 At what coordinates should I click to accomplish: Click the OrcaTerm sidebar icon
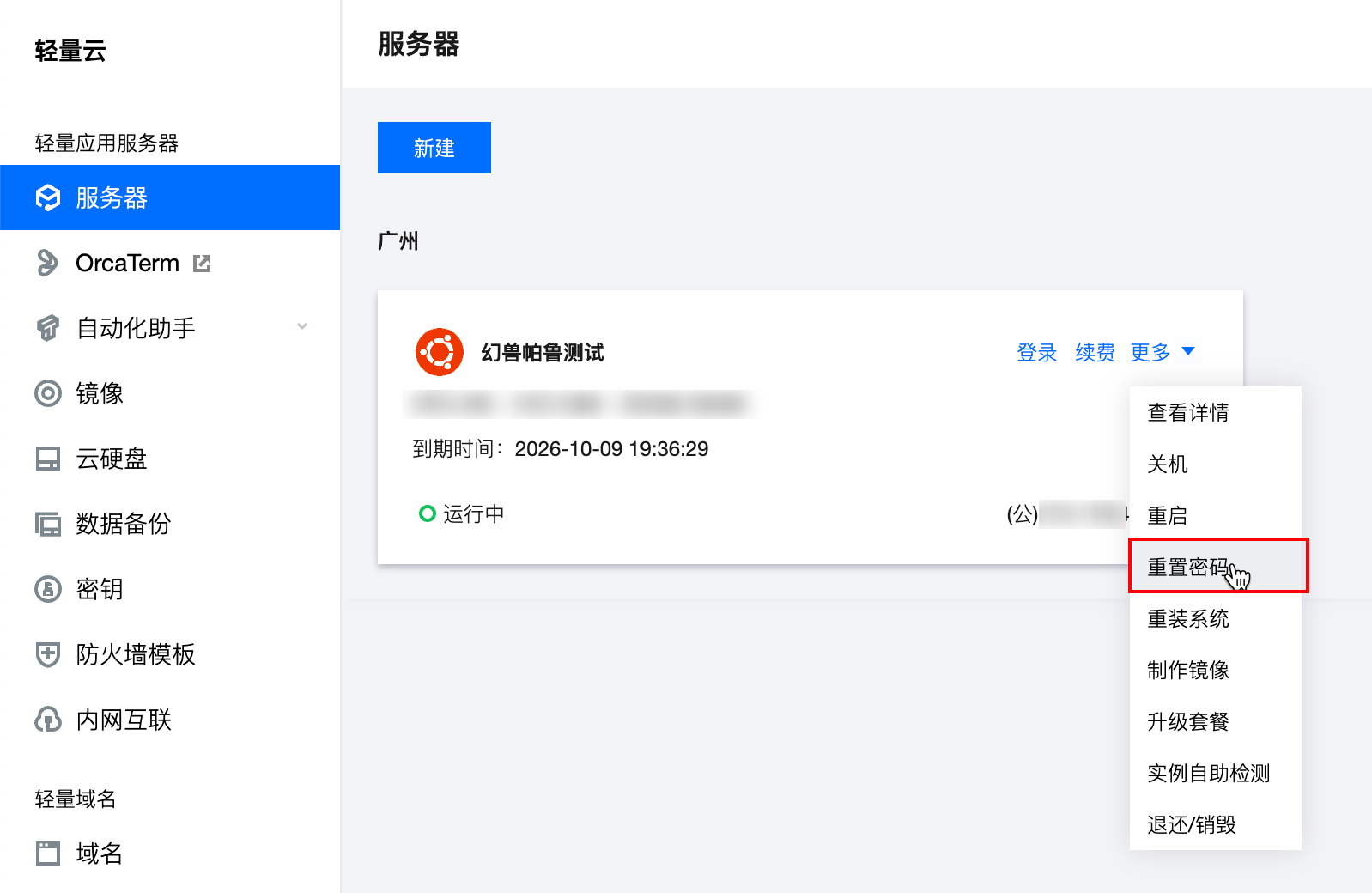pos(48,263)
